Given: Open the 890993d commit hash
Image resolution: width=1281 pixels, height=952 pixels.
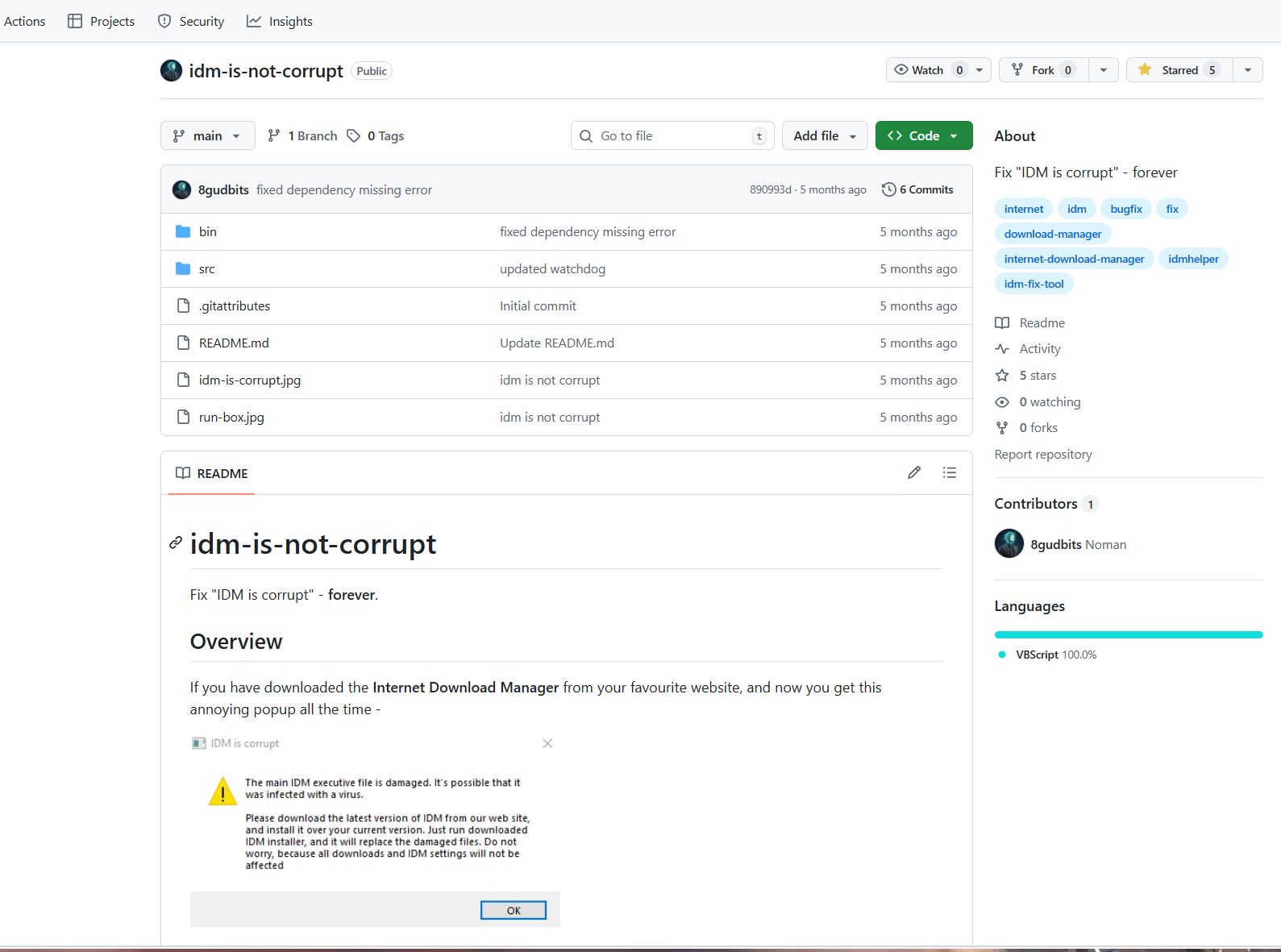Looking at the screenshot, I should pos(771,189).
